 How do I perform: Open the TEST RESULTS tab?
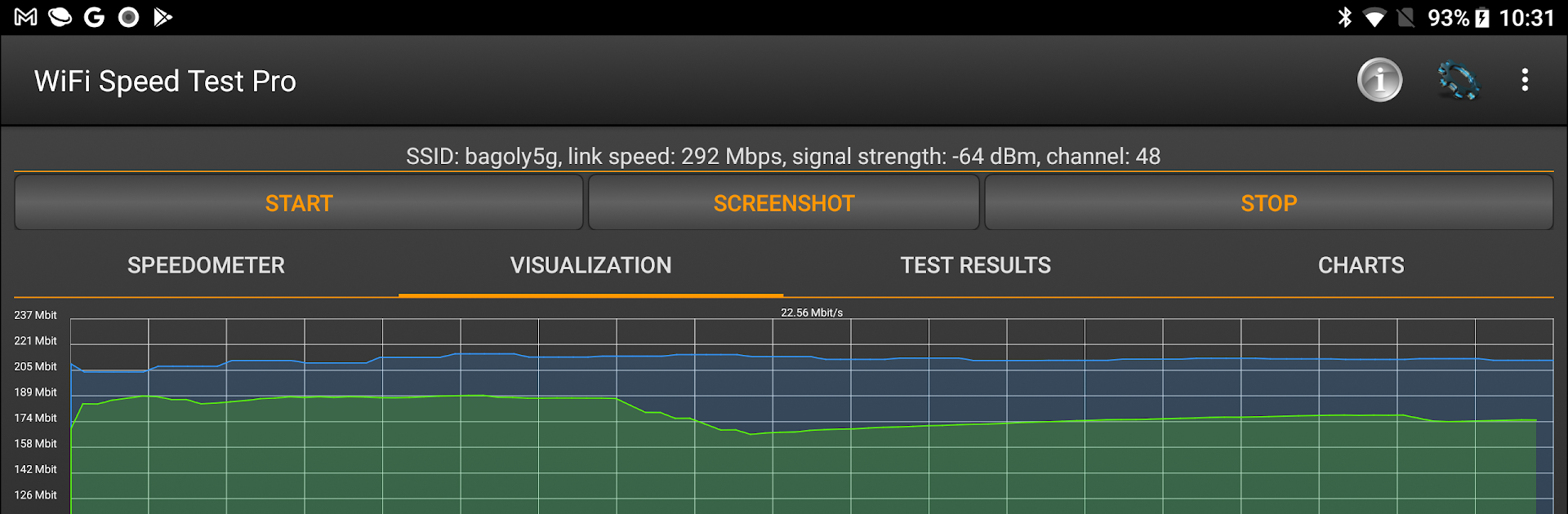click(975, 265)
